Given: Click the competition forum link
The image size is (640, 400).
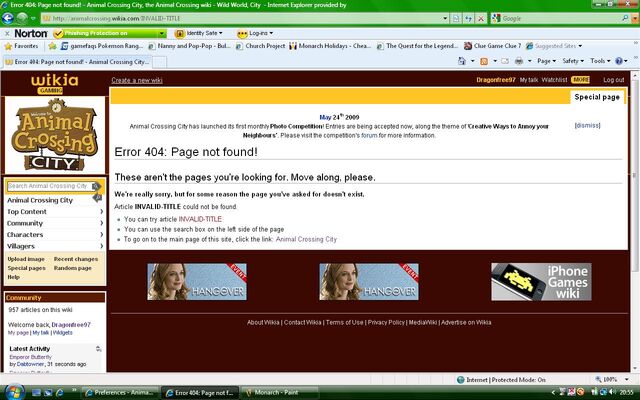Looking at the screenshot, I should [x=369, y=136].
